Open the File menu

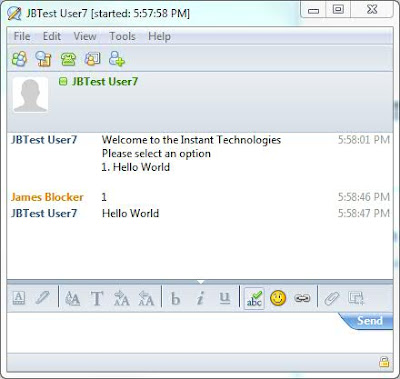[22, 36]
